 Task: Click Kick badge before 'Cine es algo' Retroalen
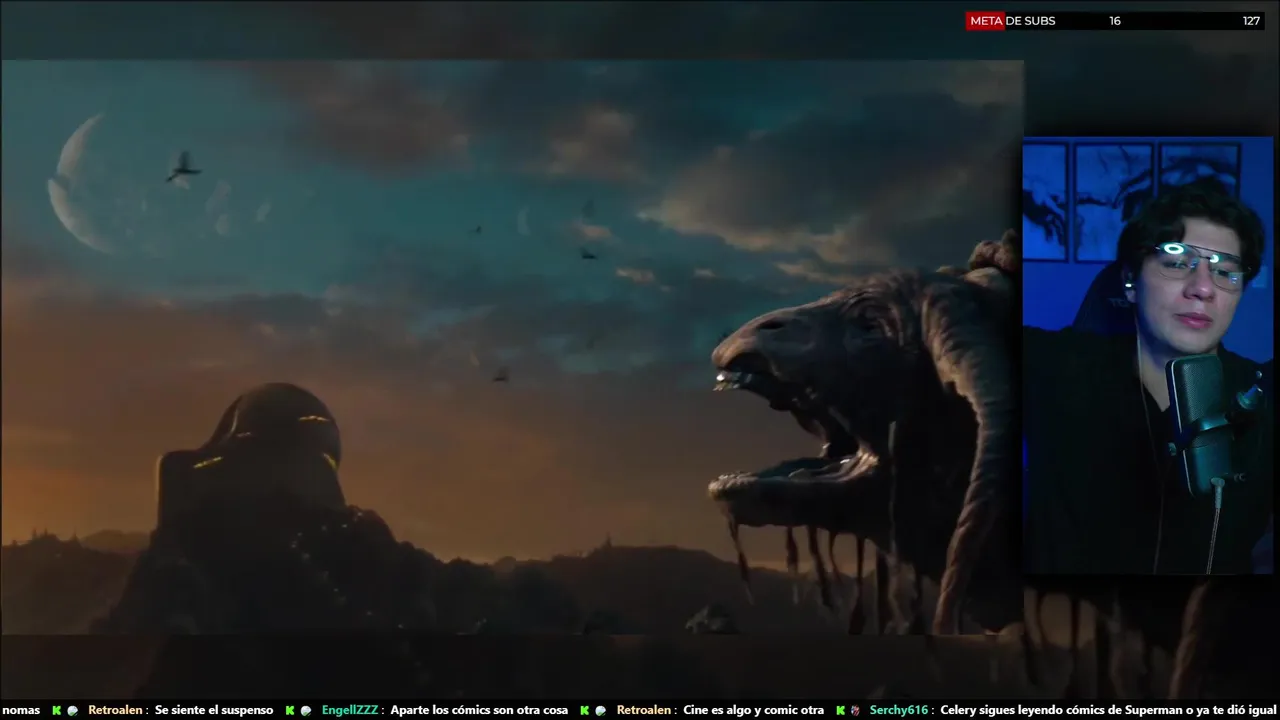click(585, 711)
